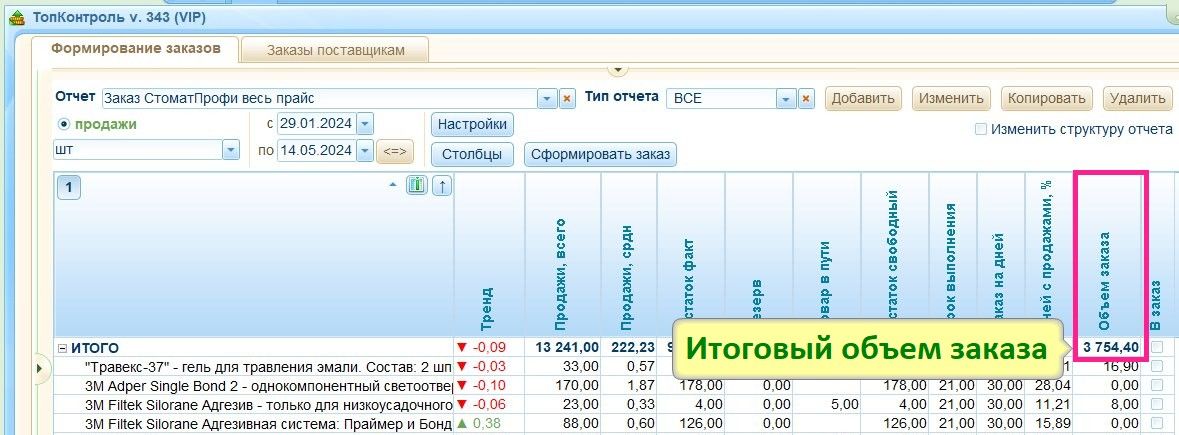Viewport: 1179px width, 435px height.
Task: Tick В заказ checkbox for 3M Filtek Silorane Адгезив row
Action: click(1156, 404)
